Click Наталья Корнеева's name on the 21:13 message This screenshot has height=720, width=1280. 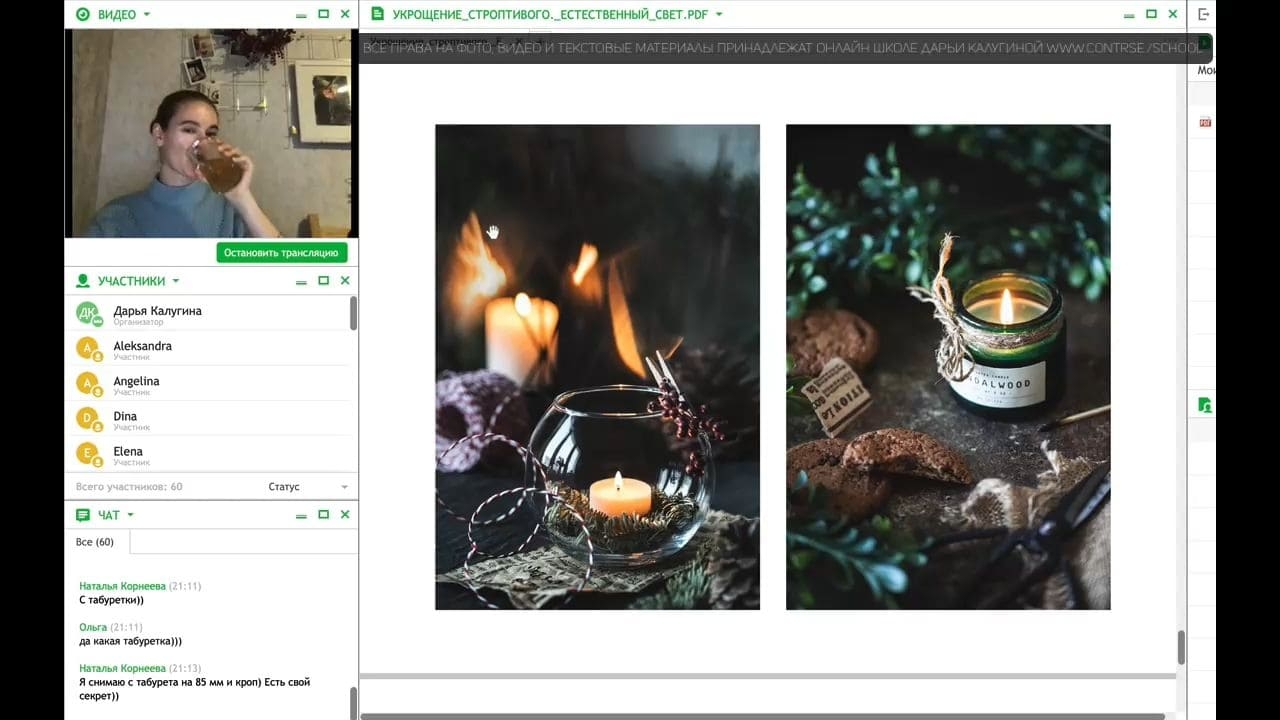122,668
